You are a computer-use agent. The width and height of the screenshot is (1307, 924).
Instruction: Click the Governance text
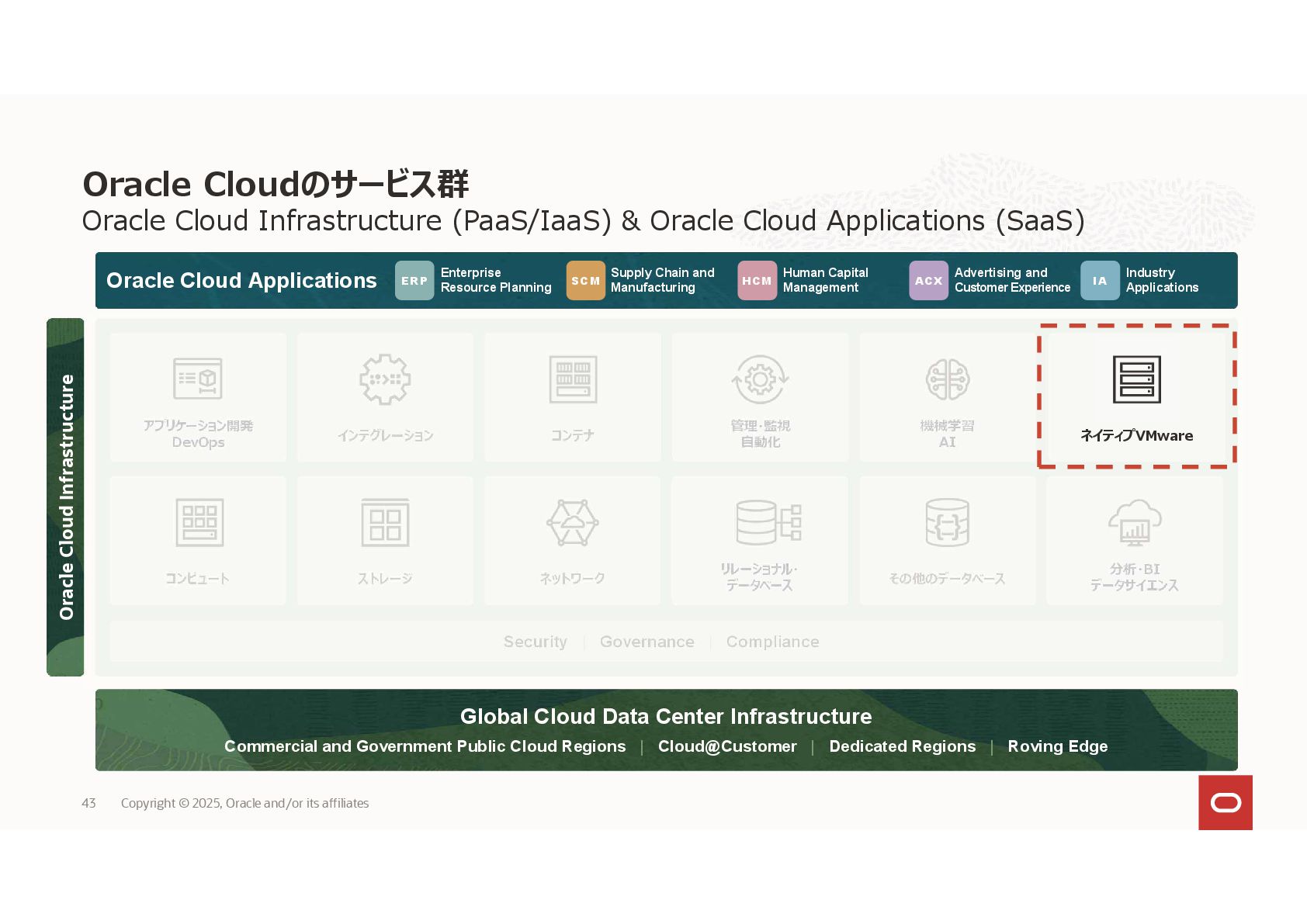[647, 642]
